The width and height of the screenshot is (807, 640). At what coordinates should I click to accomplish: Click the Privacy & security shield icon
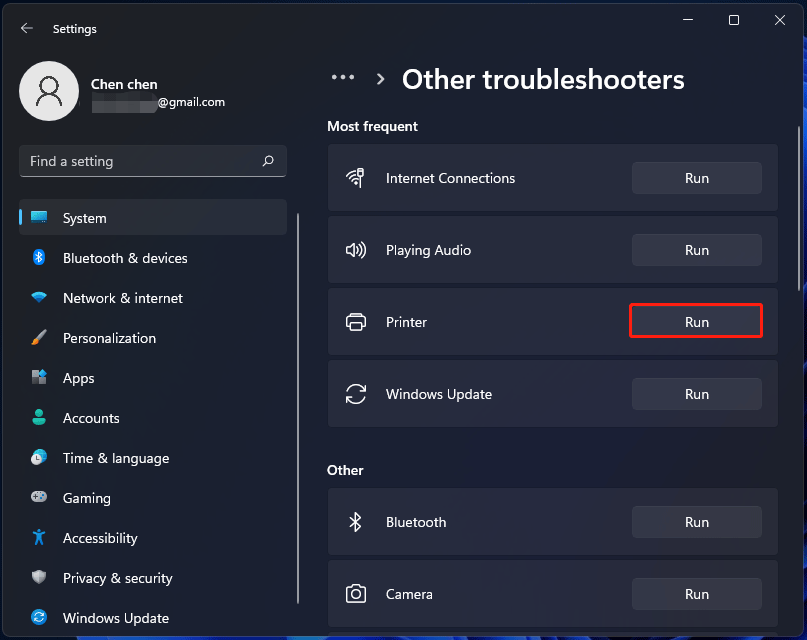39,577
